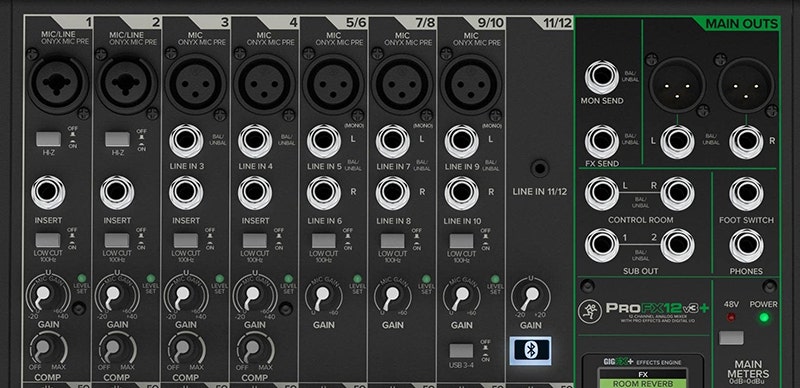Click the SUB OUT 2 jack
The width and height of the screenshot is (800, 388).
678,245
